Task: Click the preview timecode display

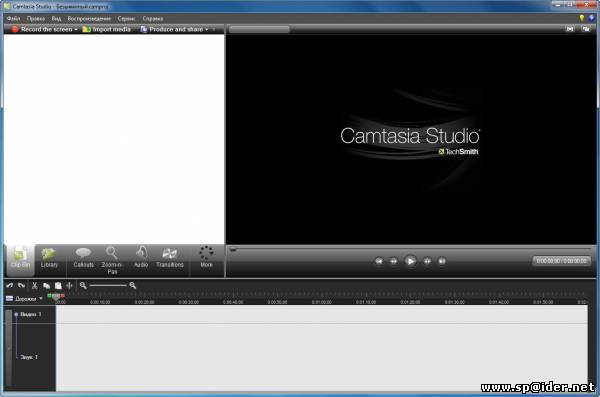Action: click(x=561, y=261)
